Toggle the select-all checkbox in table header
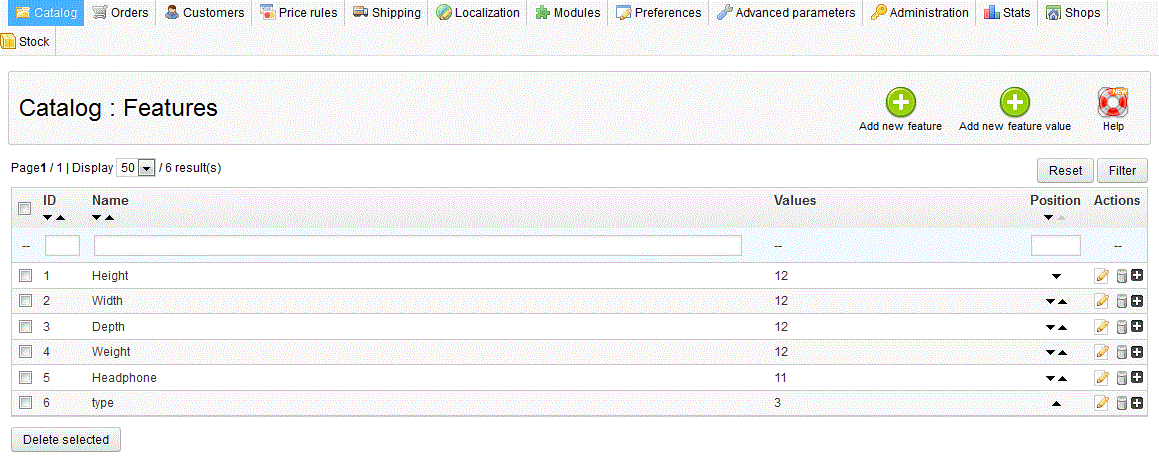1159x458 pixels. coord(26,207)
